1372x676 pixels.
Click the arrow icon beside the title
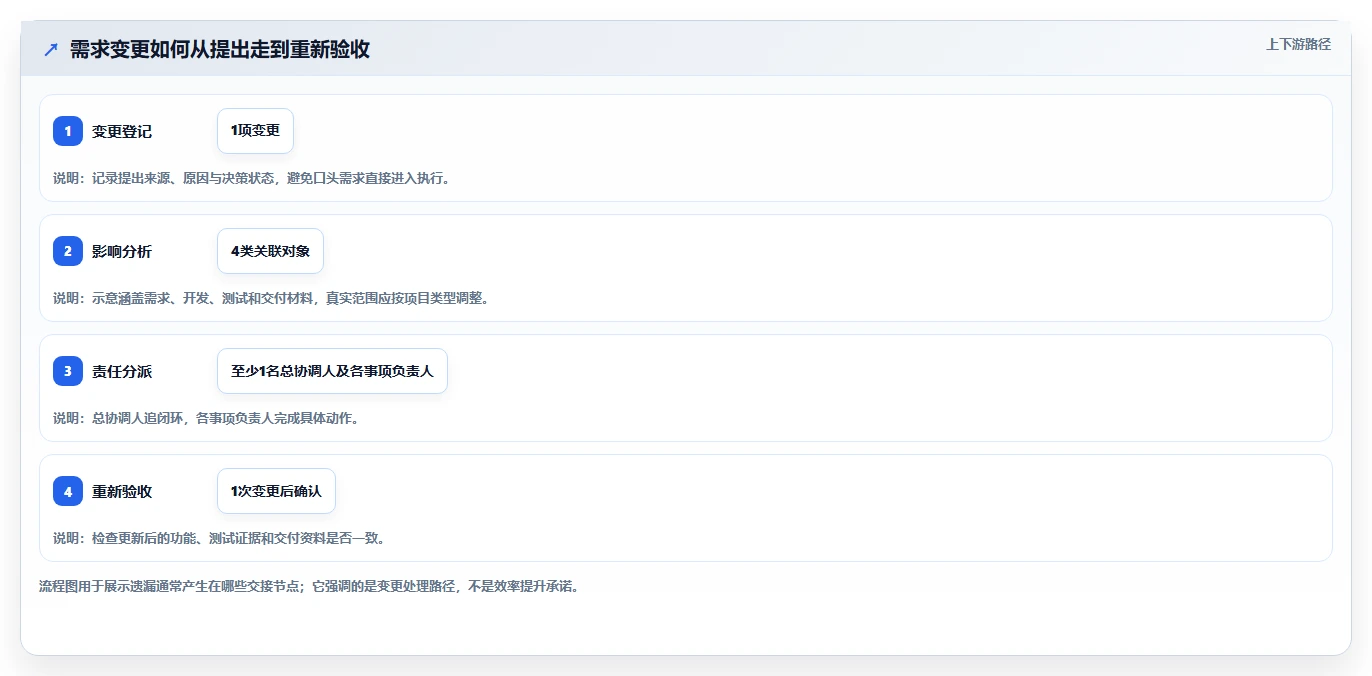pyautogui.click(x=51, y=50)
